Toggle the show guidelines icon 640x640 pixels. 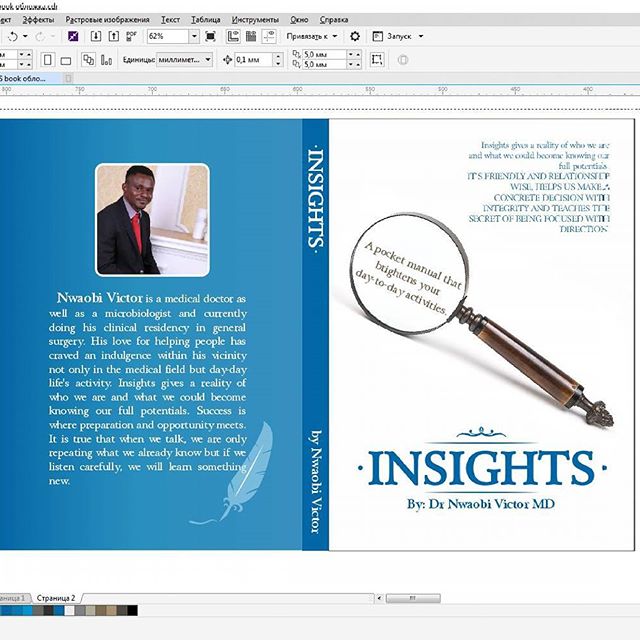(269, 36)
